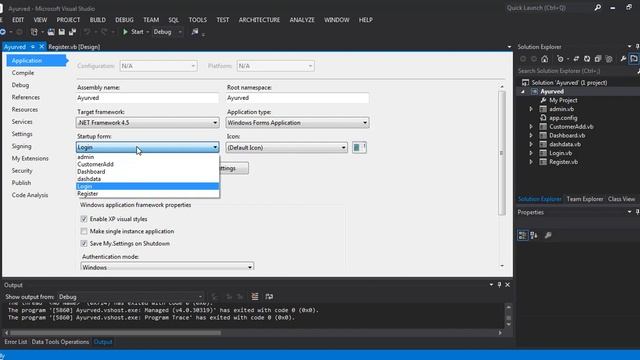Image resolution: width=640 pixels, height=360 pixels.
Task: Click the green Start debugging arrow
Action: click(125, 32)
